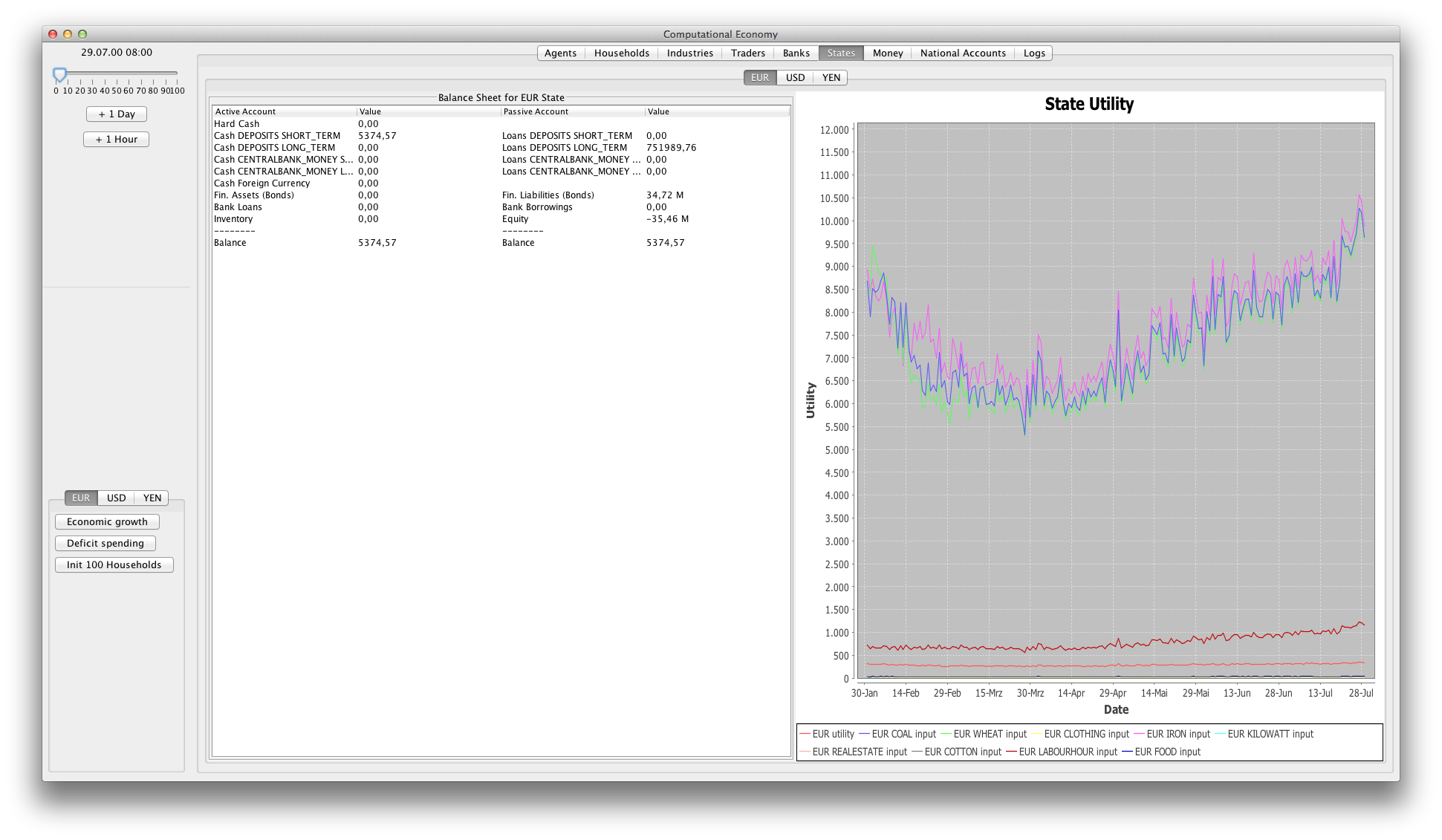
Task: Click EUR LABOURHOUR input legend entry
Action: [x=1068, y=752]
